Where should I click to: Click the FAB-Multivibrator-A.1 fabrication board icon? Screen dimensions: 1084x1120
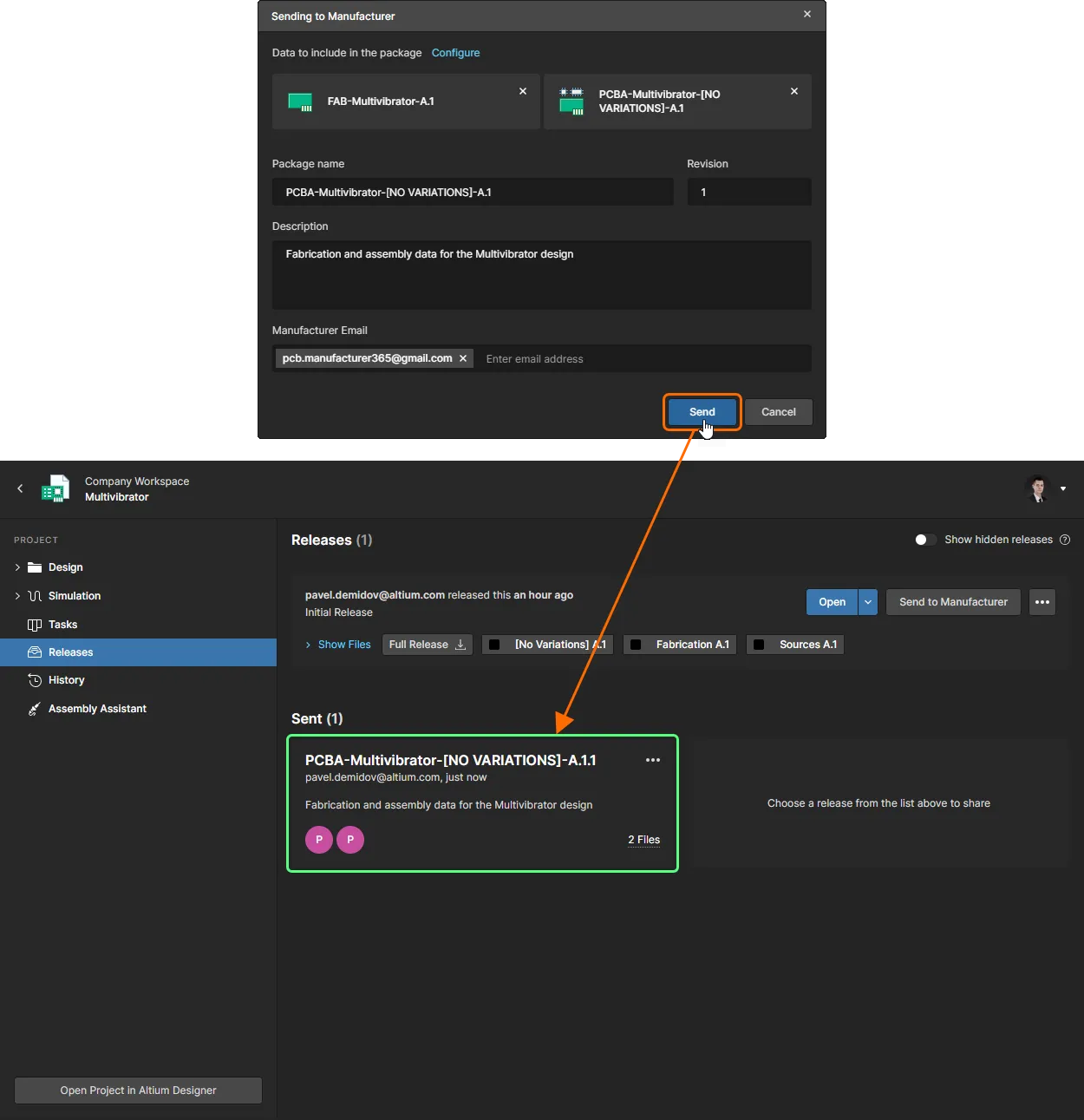tap(300, 102)
